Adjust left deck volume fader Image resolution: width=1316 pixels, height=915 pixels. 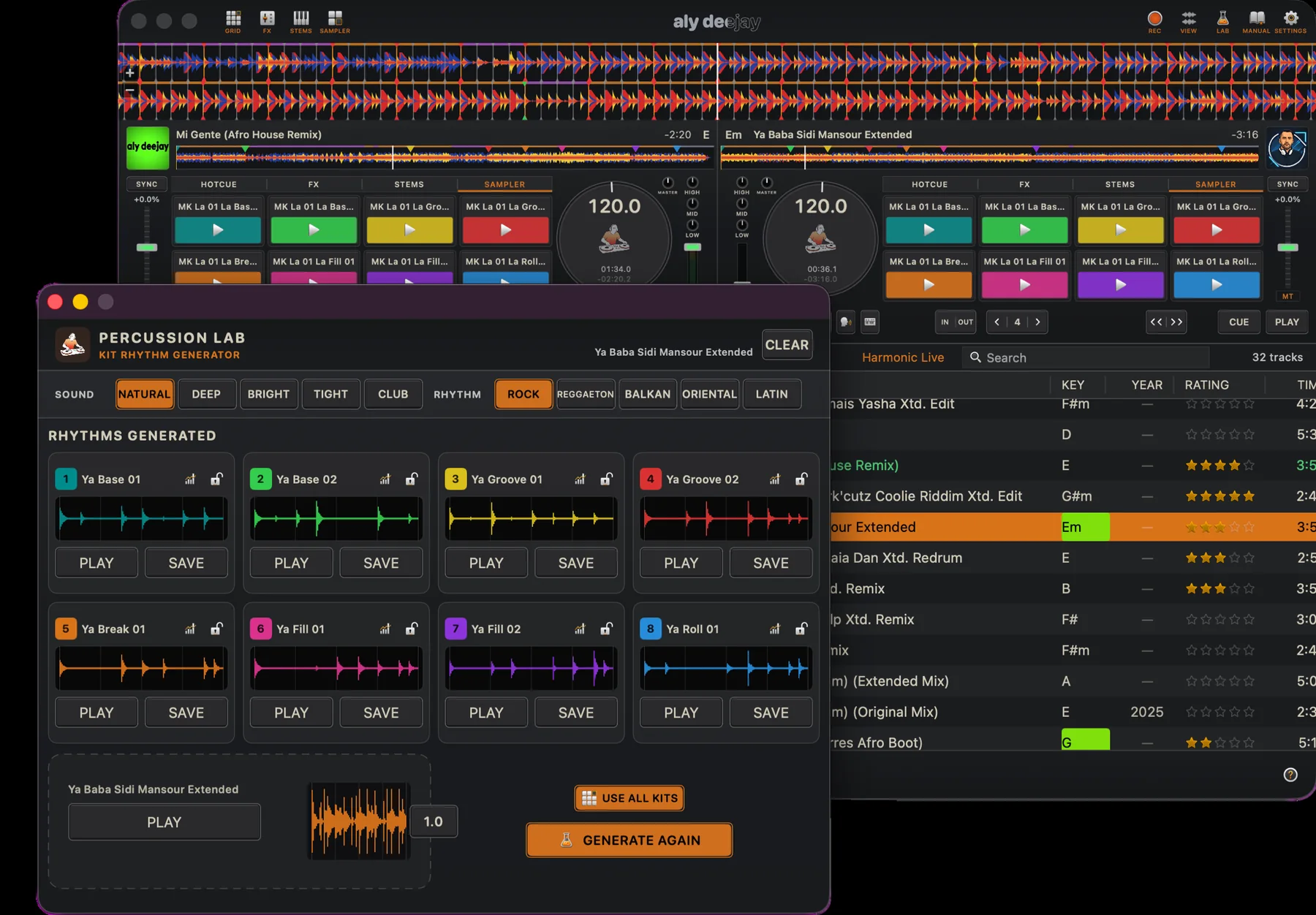pos(692,247)
